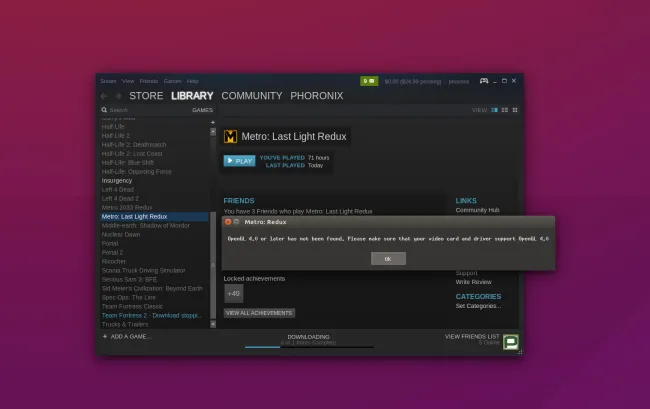The height and width of the screenshot is (409, 650).
Task: Select Scania Truck Driving Simulator
Action: (143, 271)
